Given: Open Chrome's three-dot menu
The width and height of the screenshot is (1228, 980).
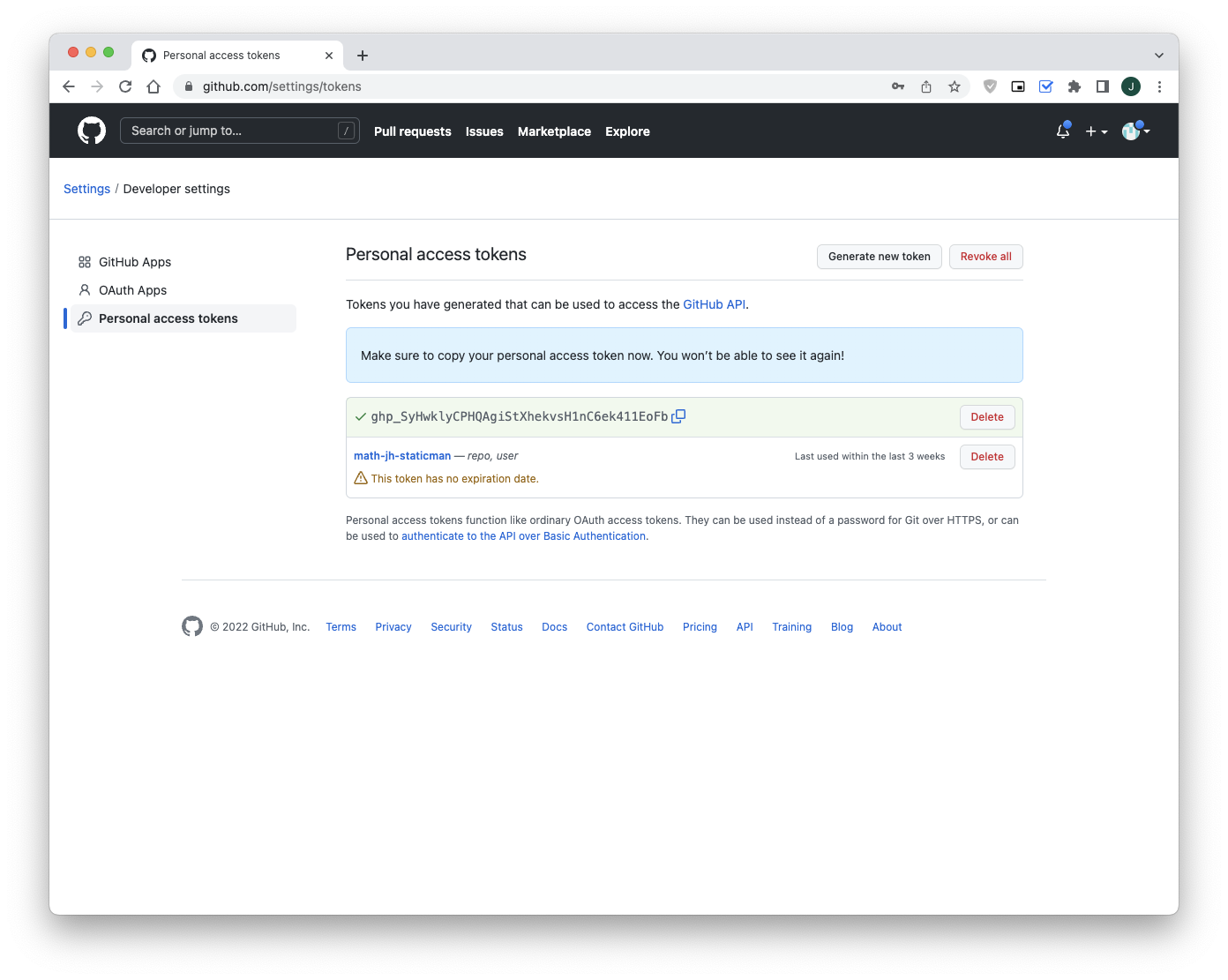Looking at the screenshot, I should click(x=1159, y=86).
